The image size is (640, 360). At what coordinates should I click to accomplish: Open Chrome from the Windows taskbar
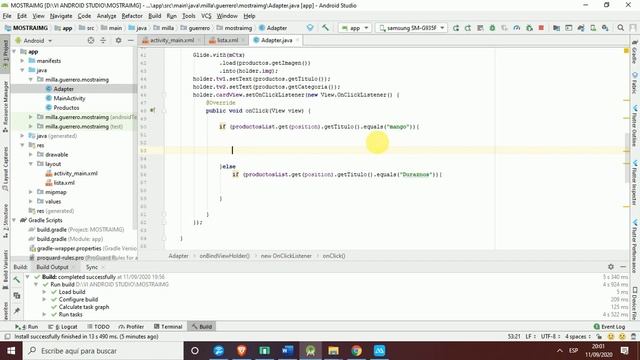tap(356, 351)
